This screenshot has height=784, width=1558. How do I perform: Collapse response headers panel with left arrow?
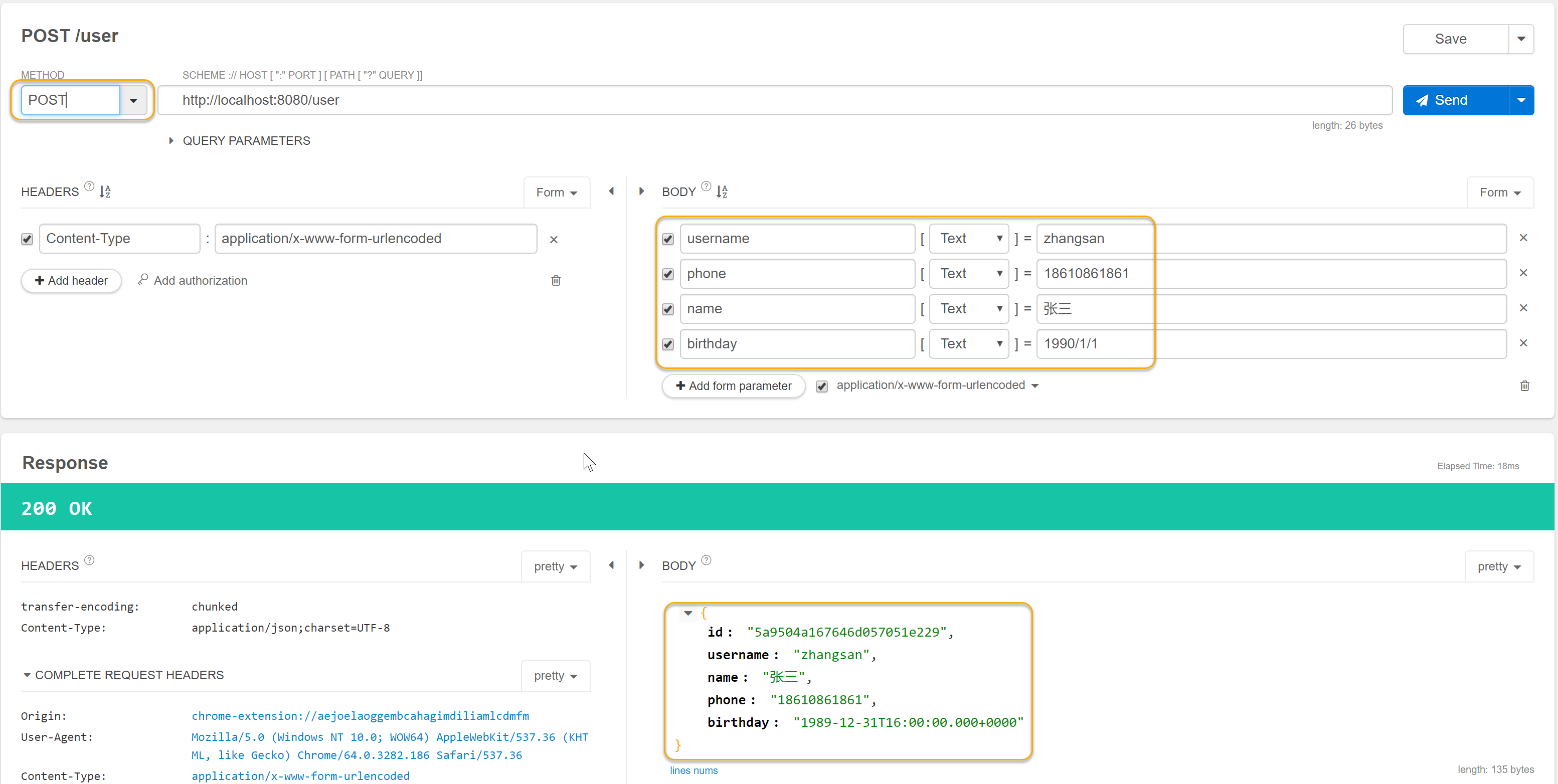(x=611, y=565)
